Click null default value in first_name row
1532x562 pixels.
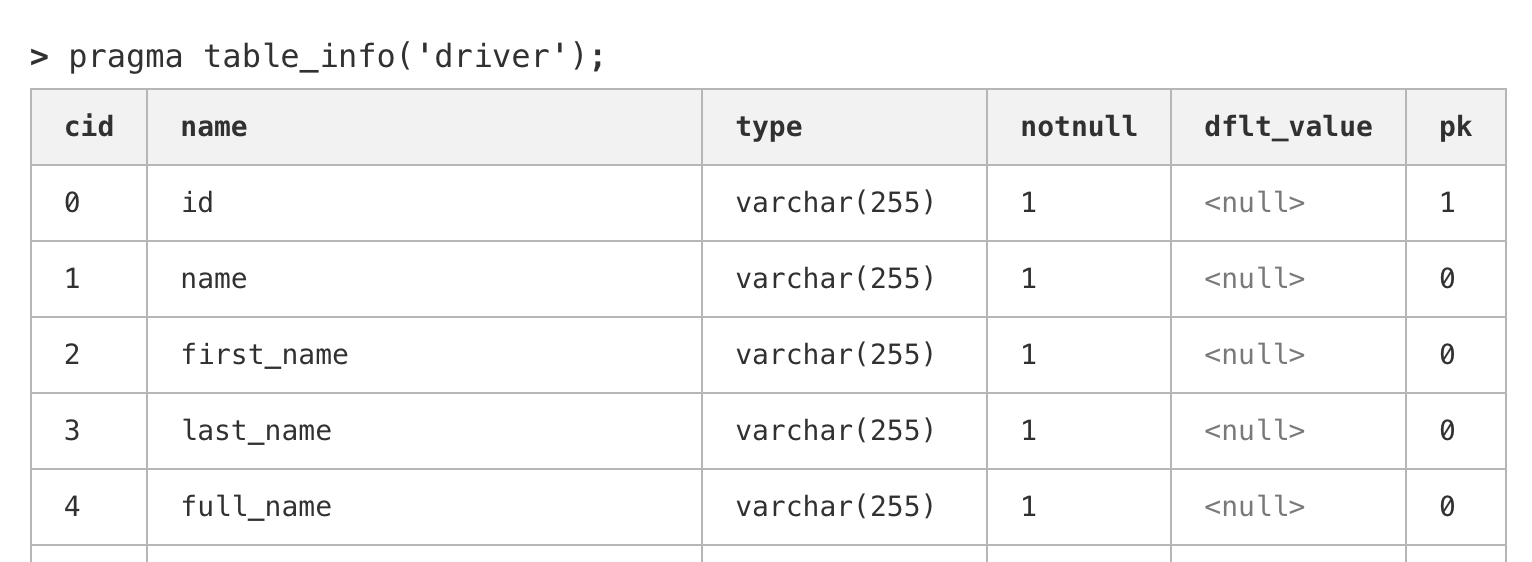tap(1254, 355)
